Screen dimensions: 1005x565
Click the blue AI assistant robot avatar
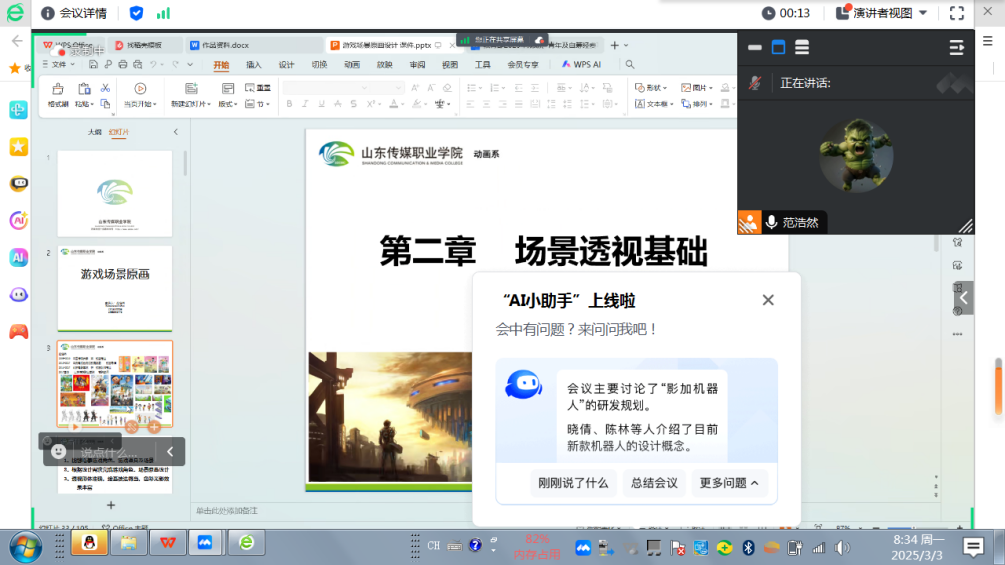coord(524,385)
